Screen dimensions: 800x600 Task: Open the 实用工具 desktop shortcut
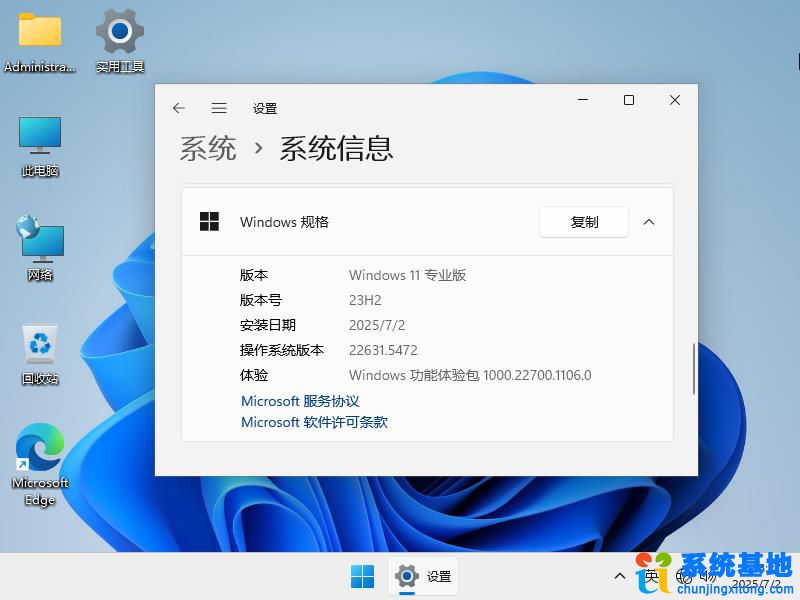(x=120, y=42)
